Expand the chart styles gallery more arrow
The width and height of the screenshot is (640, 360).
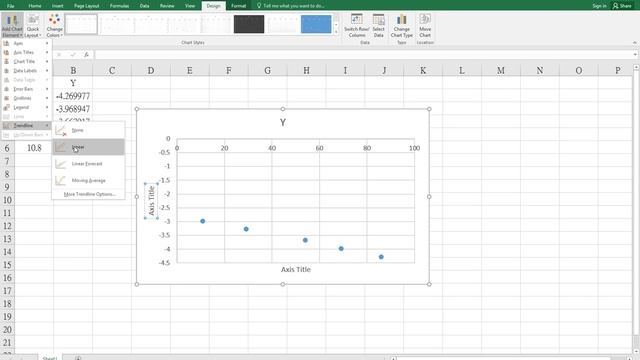click(x=336, y=32)
